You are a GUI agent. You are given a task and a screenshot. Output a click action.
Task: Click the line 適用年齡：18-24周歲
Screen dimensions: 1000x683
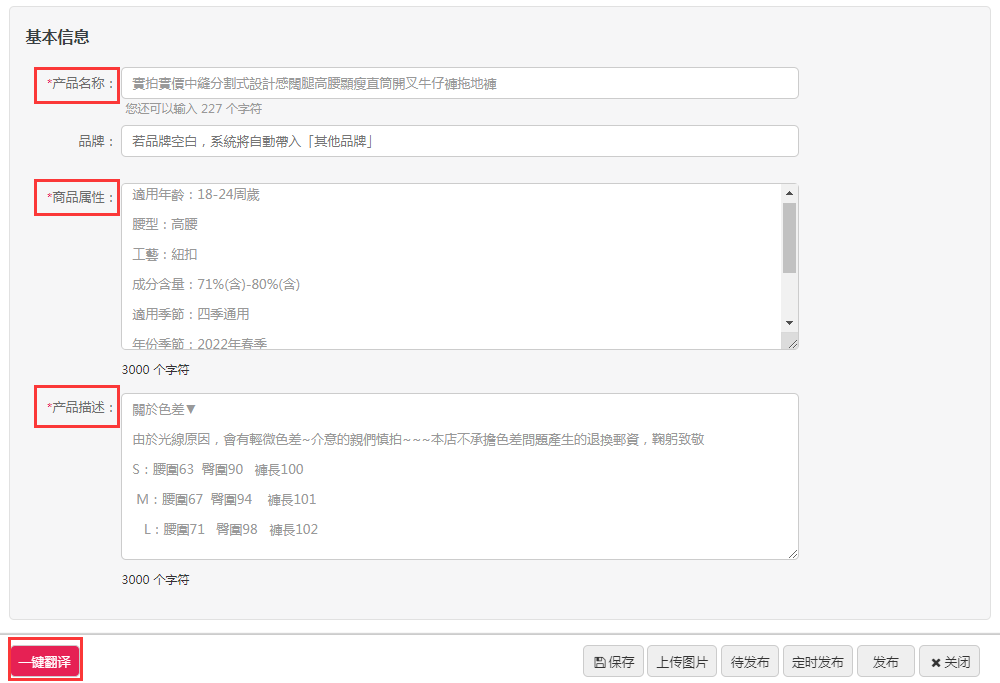pos(196,195)
